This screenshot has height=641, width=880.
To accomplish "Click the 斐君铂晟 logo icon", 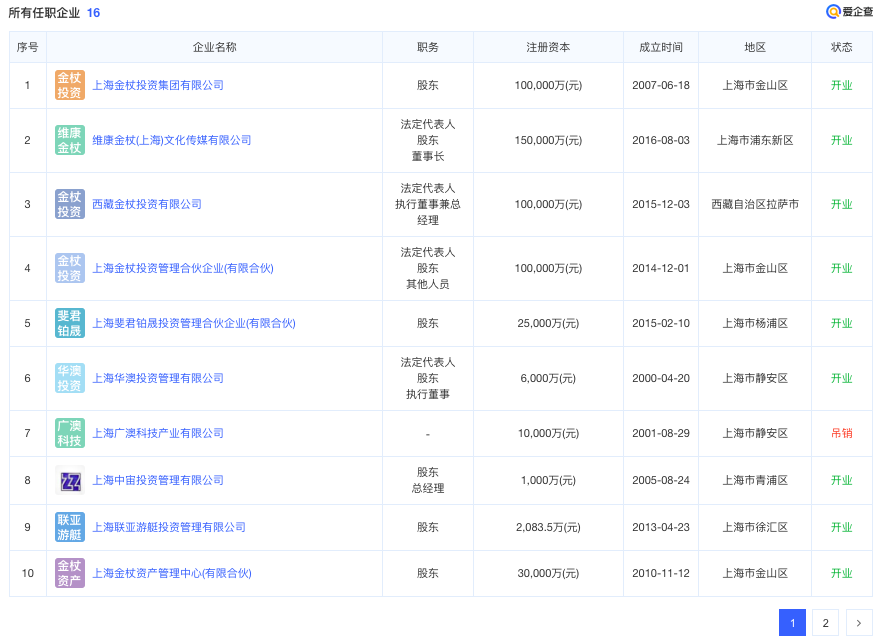I will click(70, 323).
